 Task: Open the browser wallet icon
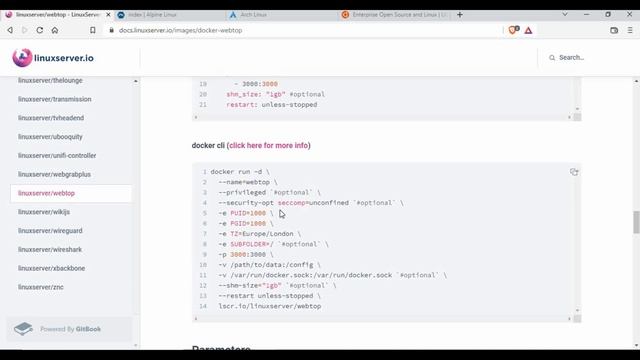point(614,30)
